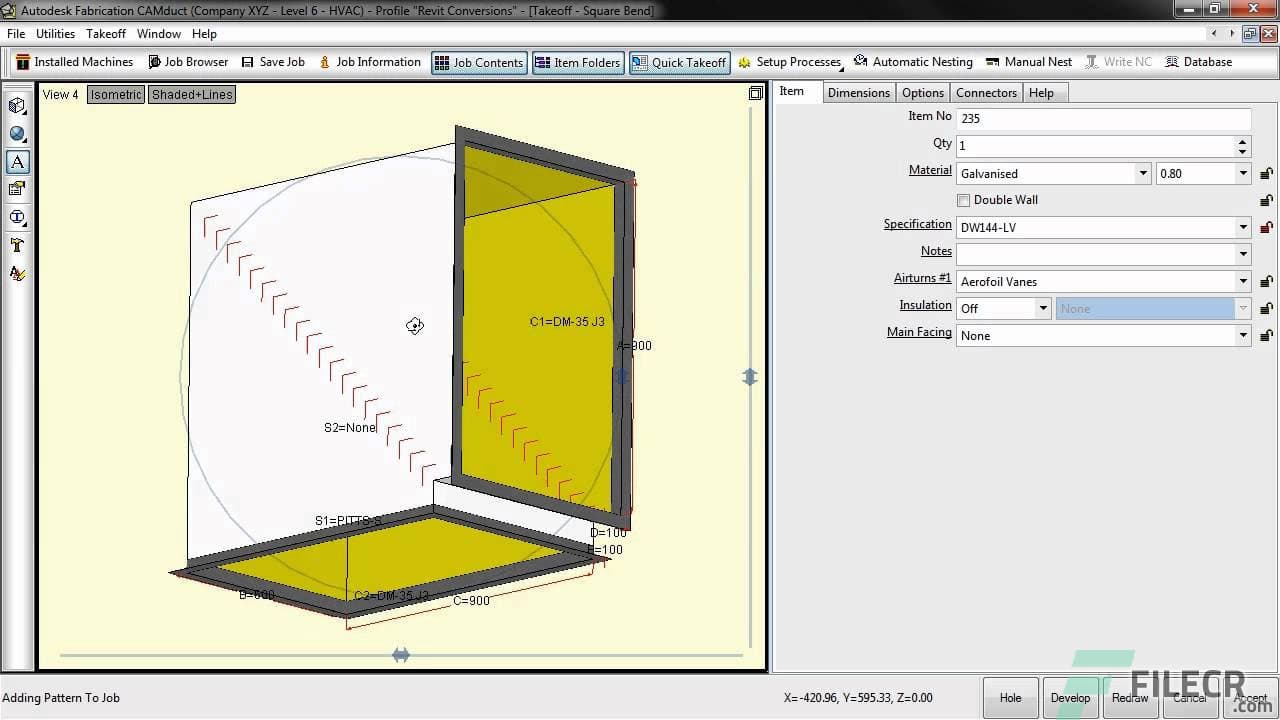Select the annotation text tool in the sidebar

[17, 161]
